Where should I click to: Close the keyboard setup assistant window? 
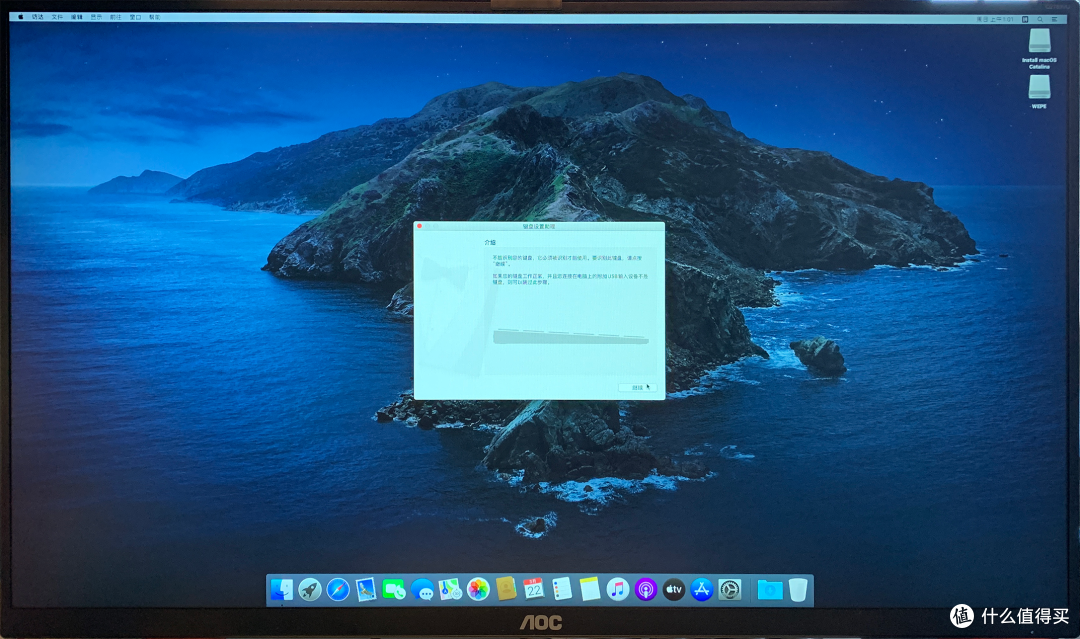[x=419, y=226]
